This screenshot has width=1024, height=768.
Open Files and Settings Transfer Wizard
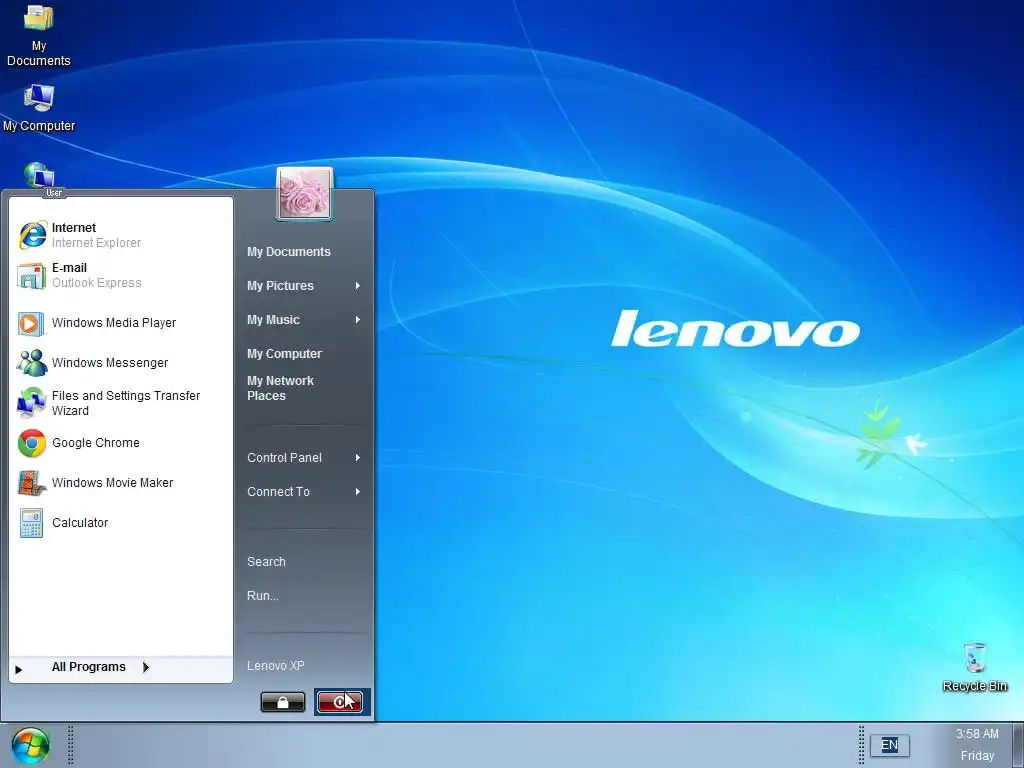pos(121,403)
